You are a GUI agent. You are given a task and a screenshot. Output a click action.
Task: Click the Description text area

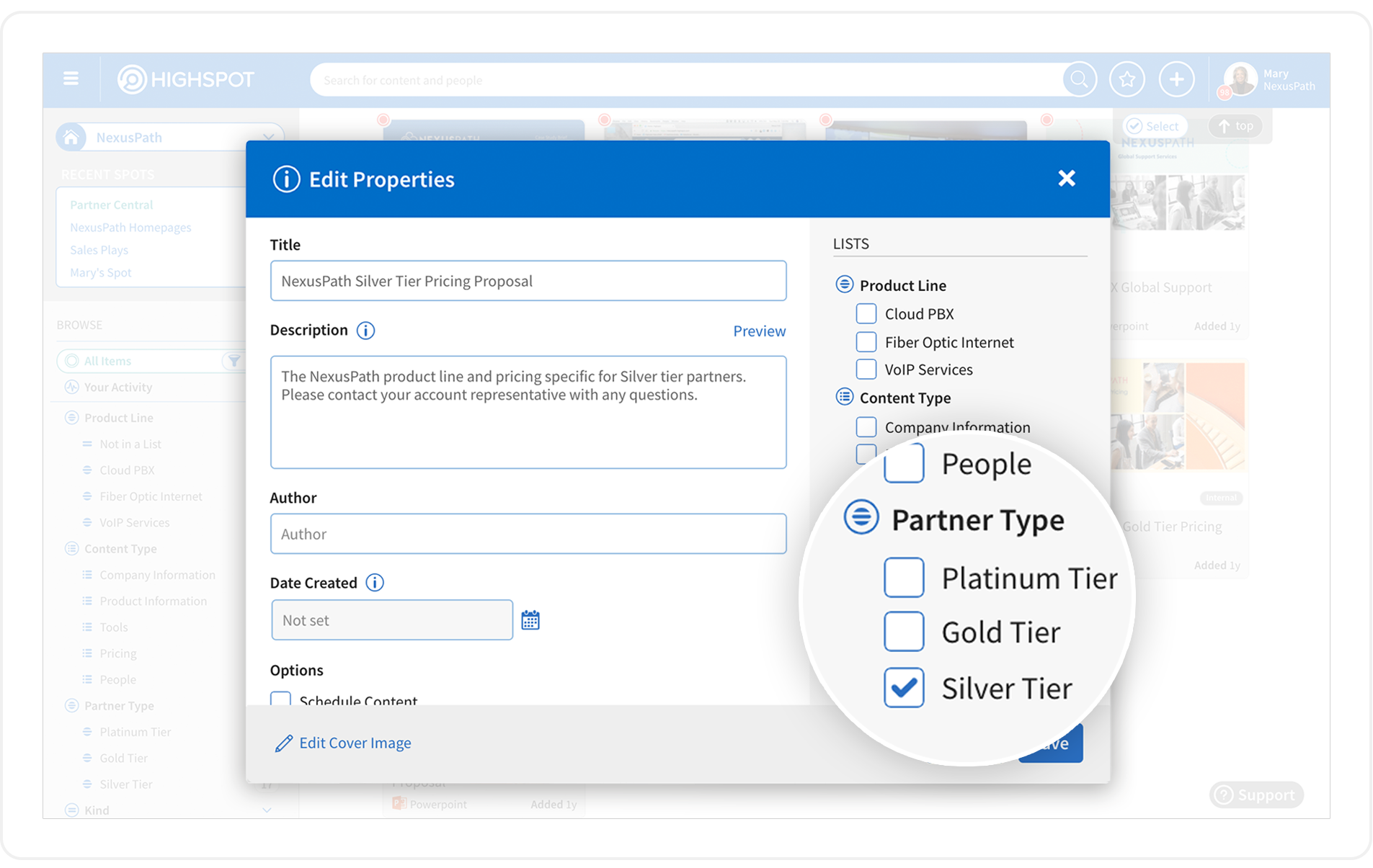point(528,413)
